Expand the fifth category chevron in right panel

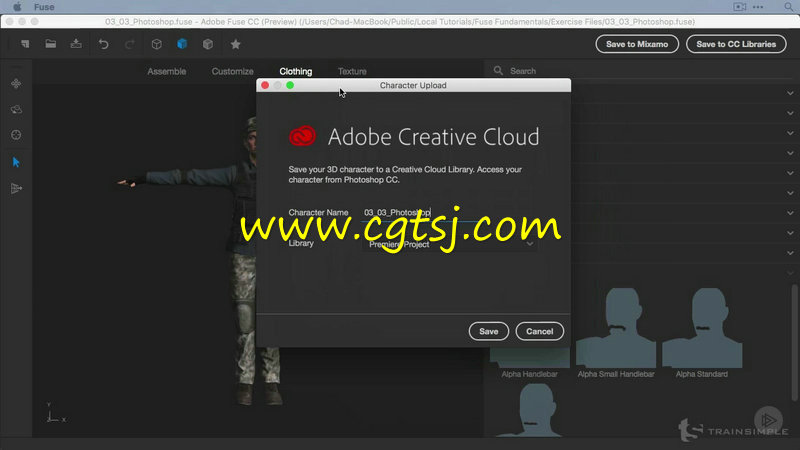point(790,173)
